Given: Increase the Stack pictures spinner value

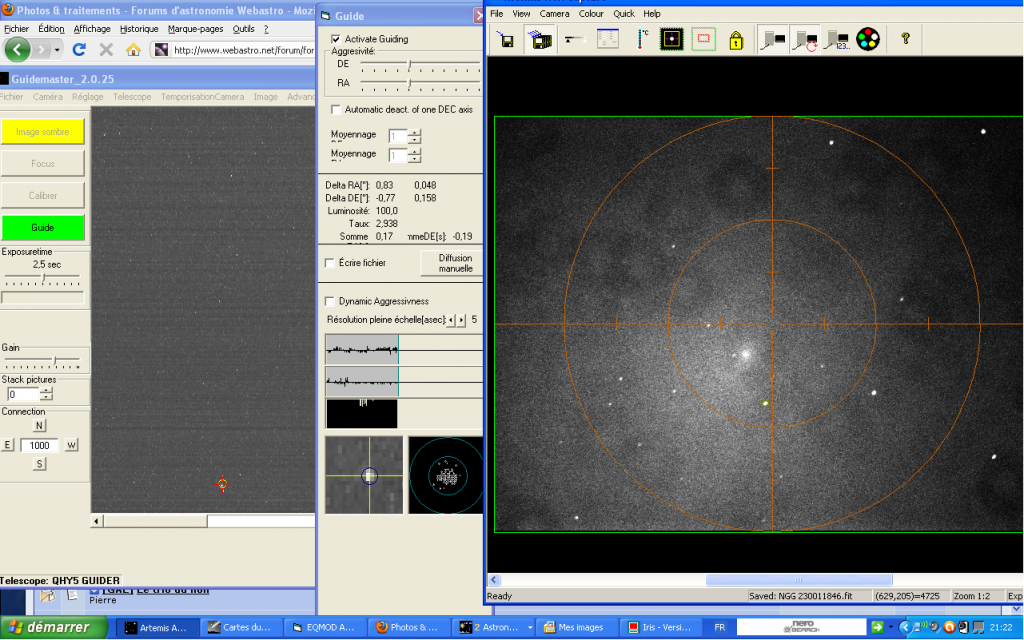Looking at the screenshot, I should [x=46, y=390].
